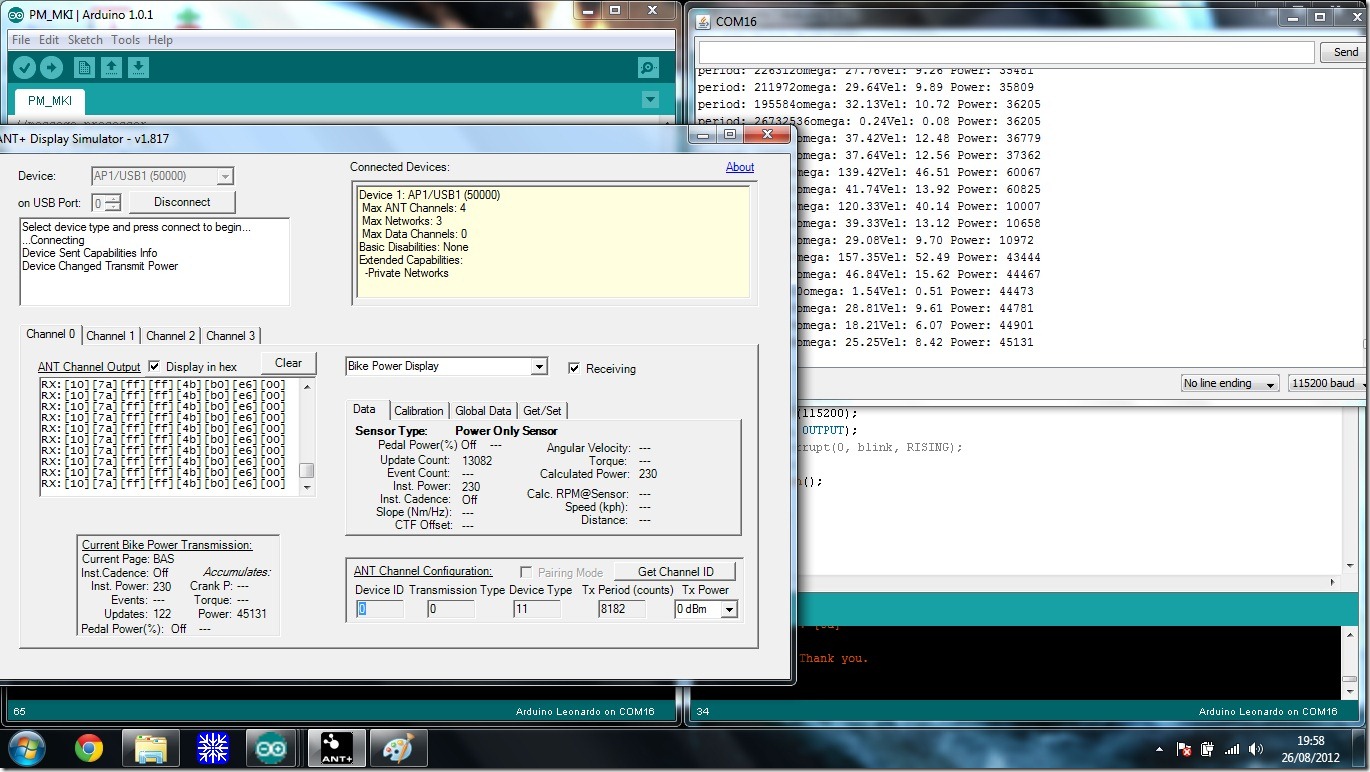Toggle the Display in hex checkbox

click(x=154, y=367)
